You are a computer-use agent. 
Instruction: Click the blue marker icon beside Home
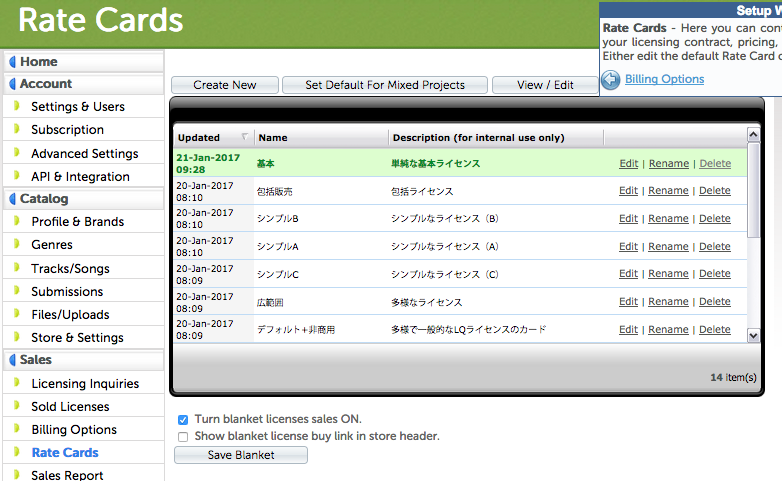tap(13, 62)
